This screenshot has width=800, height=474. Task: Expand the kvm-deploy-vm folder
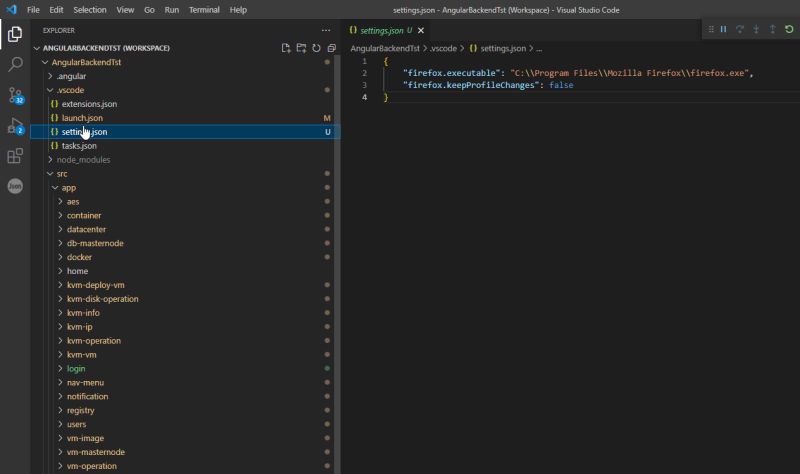(x=60, y=285)
